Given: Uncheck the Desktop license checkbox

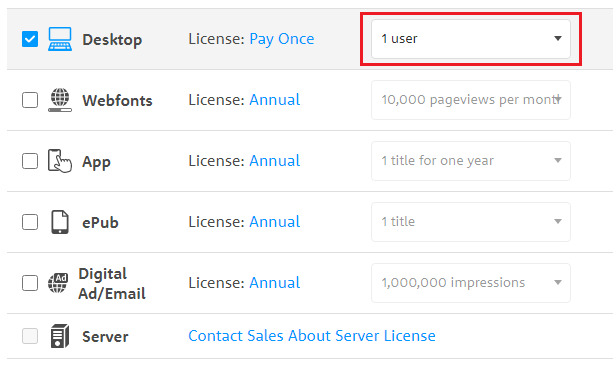Looking at the screenshot, I should click(x=30, y=39).
